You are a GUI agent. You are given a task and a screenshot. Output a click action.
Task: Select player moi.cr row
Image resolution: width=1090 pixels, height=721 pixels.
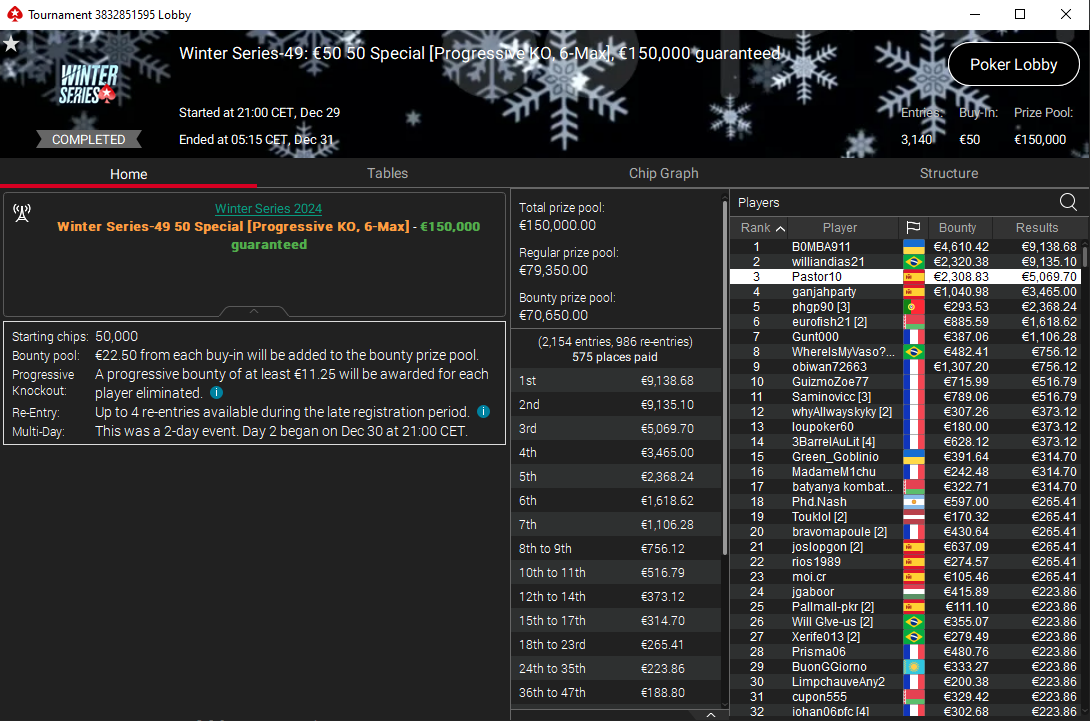905,577
